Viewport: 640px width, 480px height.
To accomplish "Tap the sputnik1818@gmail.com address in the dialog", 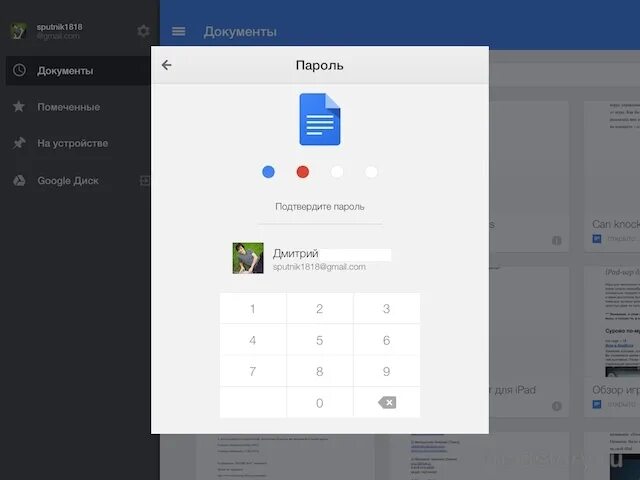I will [319, 267].
